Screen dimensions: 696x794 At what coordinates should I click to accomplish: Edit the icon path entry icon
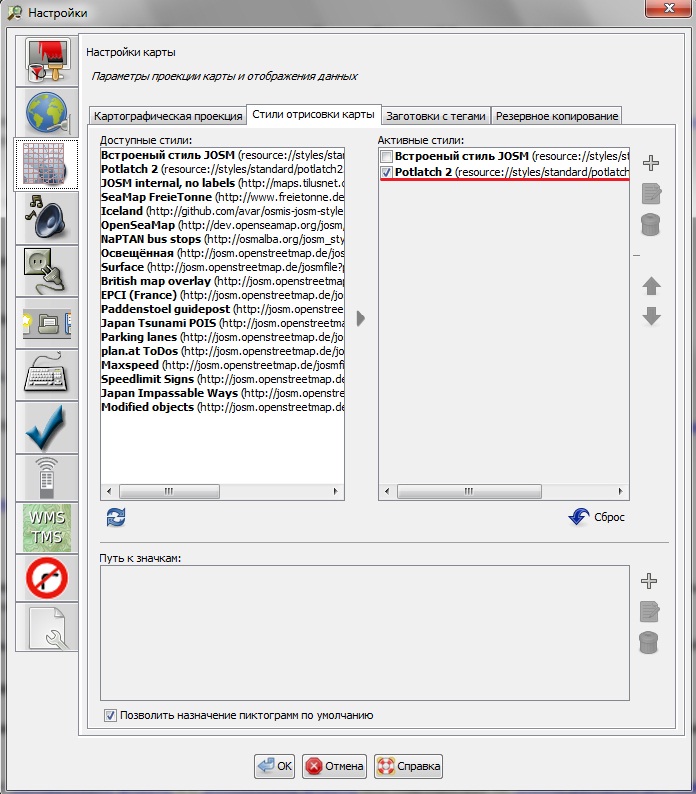click(x=649, y=611)
